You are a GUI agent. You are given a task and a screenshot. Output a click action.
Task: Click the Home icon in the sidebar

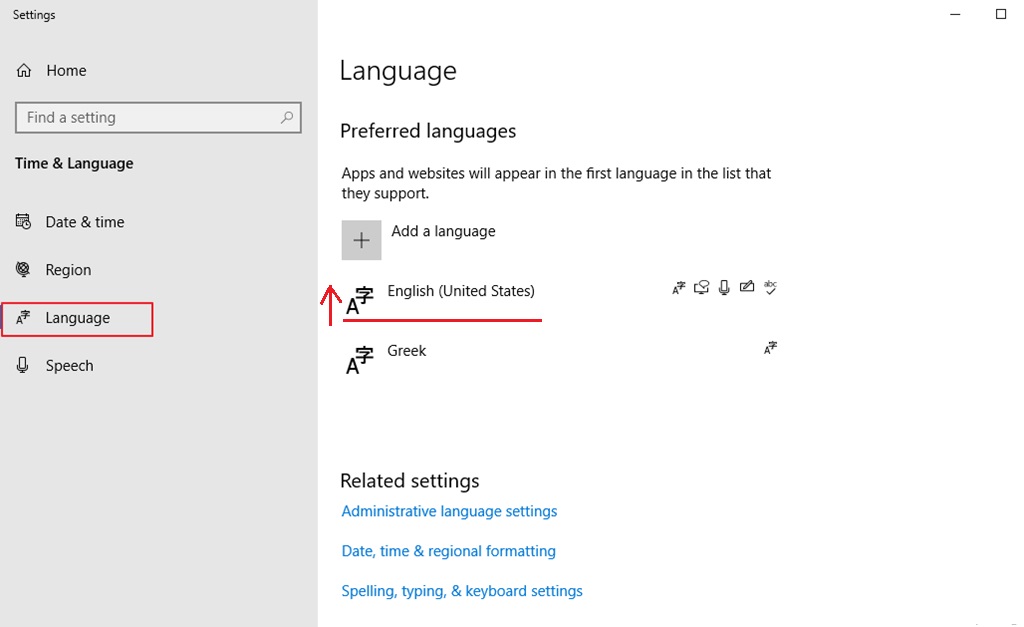tap(25, 71)
